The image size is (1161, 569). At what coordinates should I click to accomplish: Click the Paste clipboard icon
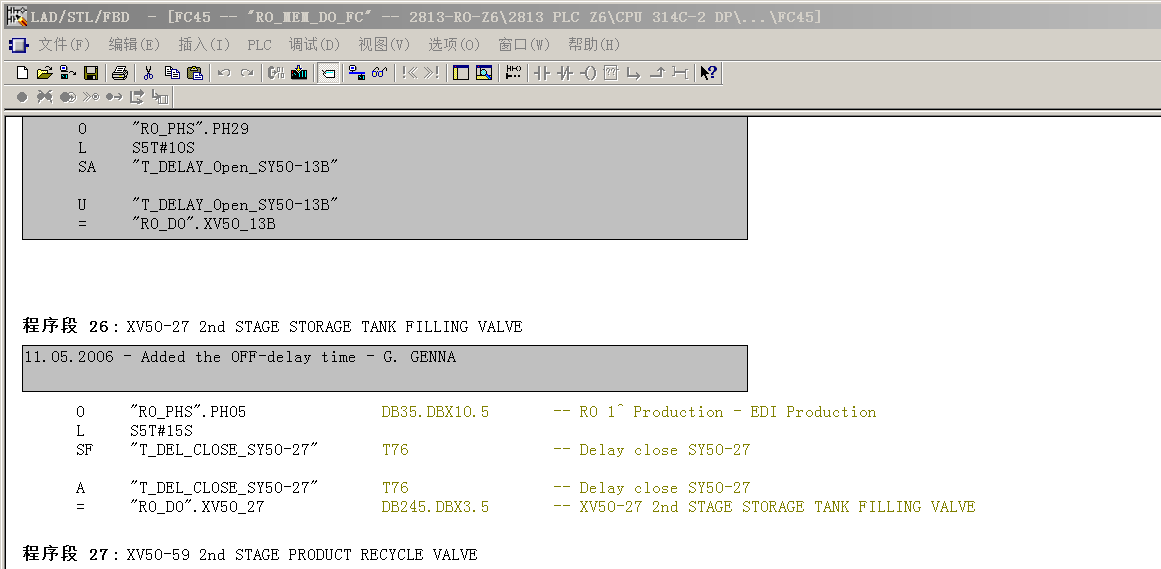[195, 73]
